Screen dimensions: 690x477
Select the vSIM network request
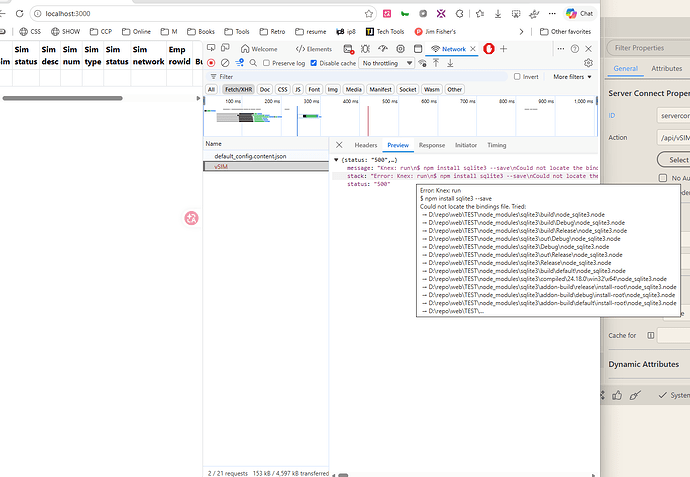(266, 166)
